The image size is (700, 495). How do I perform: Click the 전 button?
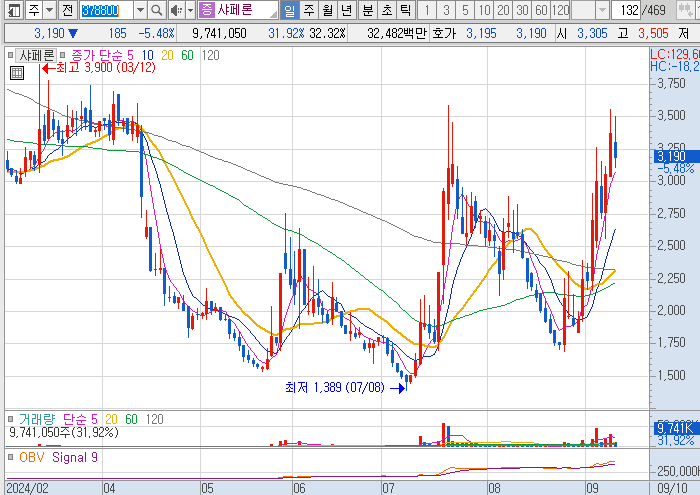click(67, 10)
